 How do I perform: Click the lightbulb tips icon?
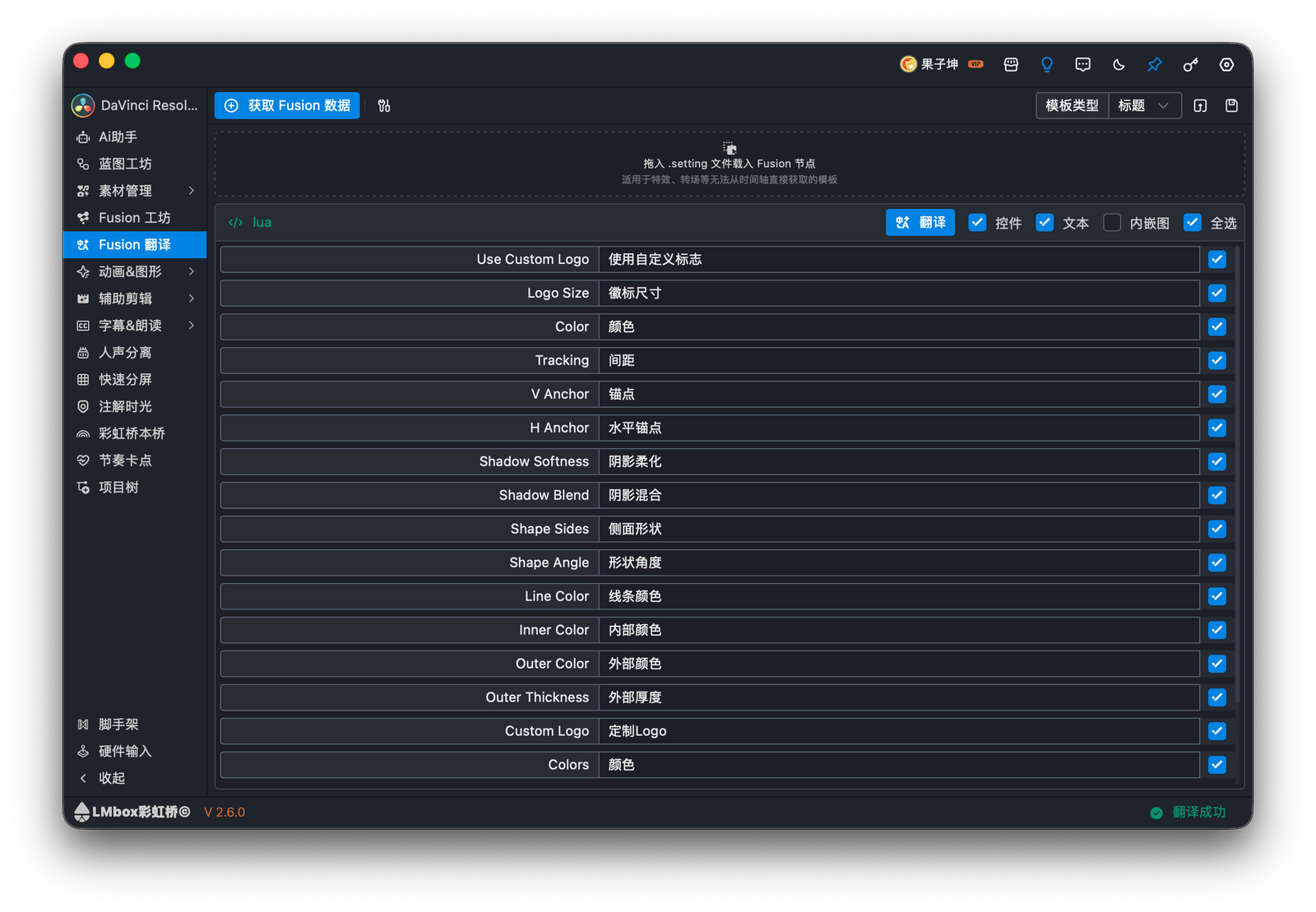click(x=1047, y=64)
